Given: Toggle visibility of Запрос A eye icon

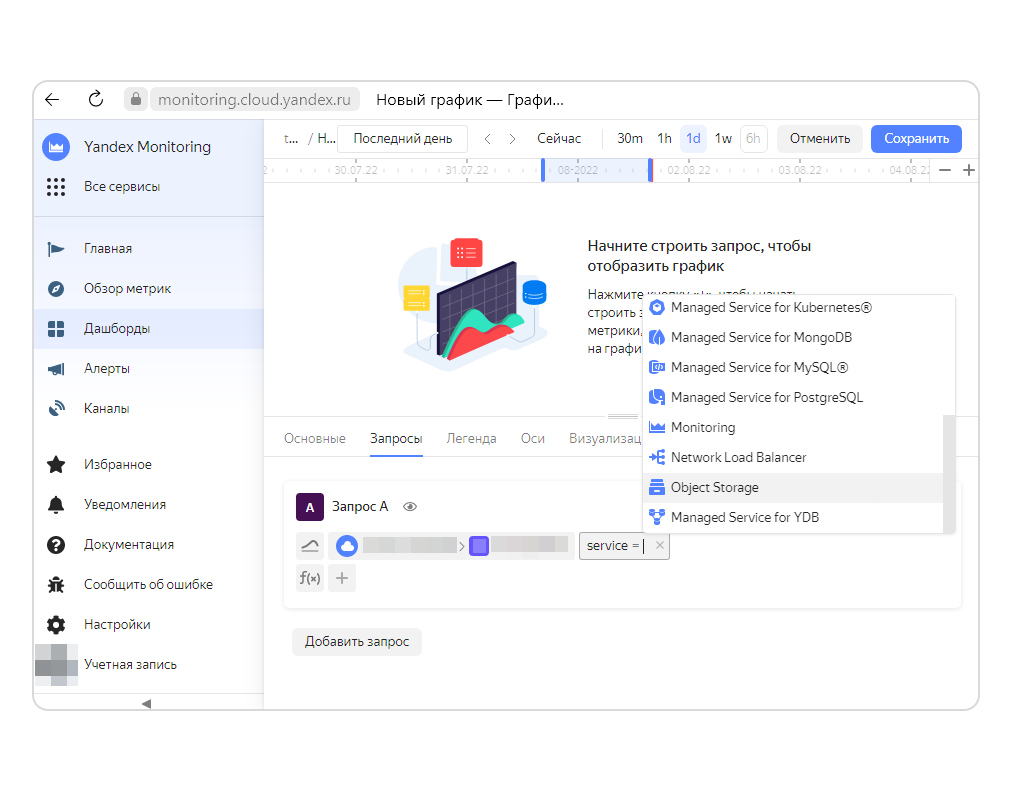Looking at the screenshot, I should pyautogui.click(x=410, y=507).
